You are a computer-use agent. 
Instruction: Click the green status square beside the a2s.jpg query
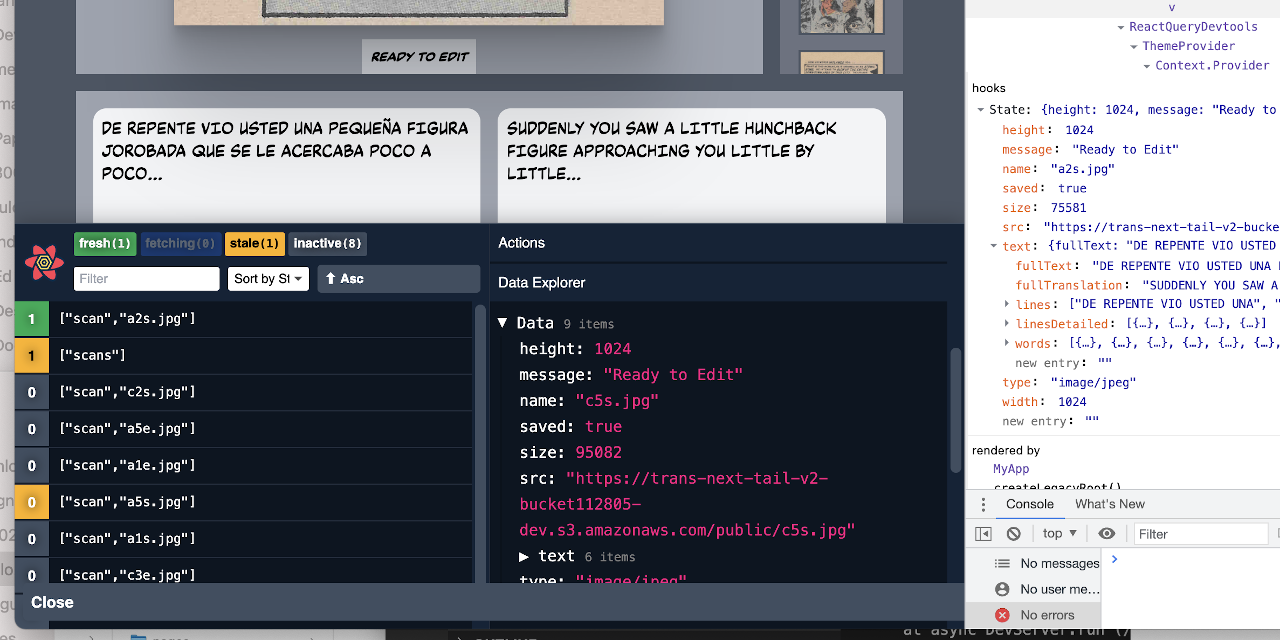pyautogui.click(x=31, y=317)
